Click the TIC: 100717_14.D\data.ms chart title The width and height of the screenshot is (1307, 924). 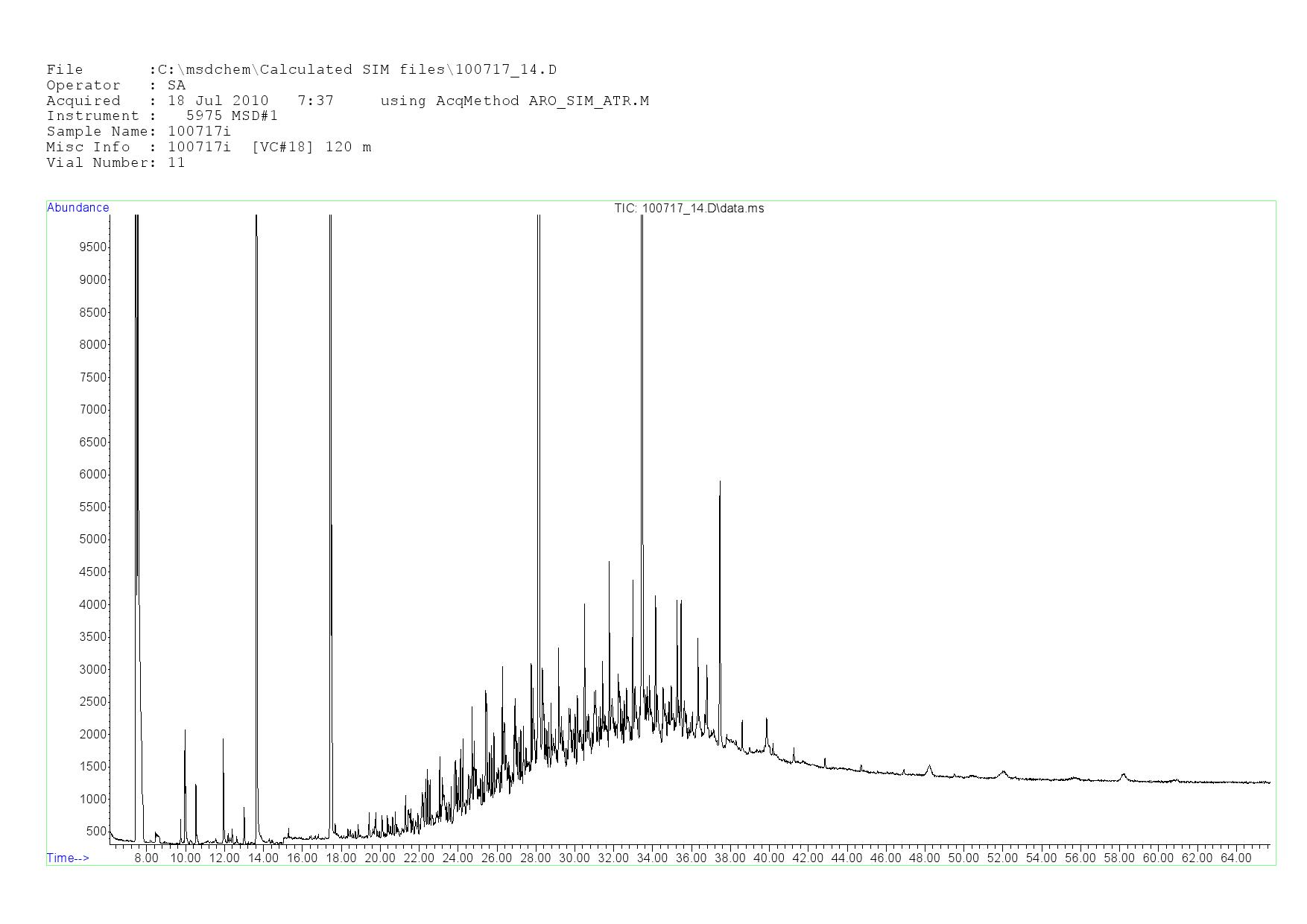pos(689,209)
